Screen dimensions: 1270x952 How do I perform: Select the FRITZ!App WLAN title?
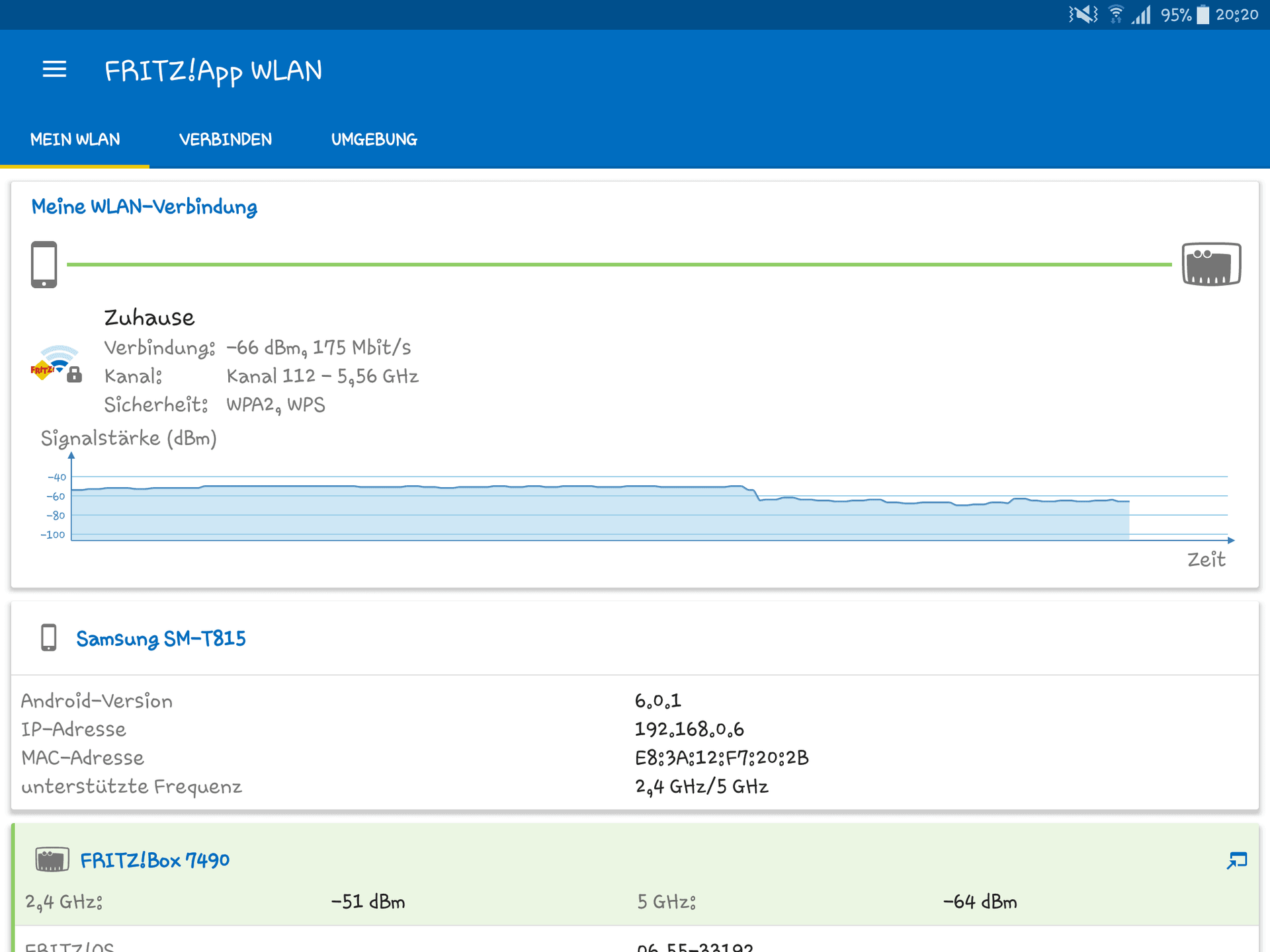pos(214,71)
